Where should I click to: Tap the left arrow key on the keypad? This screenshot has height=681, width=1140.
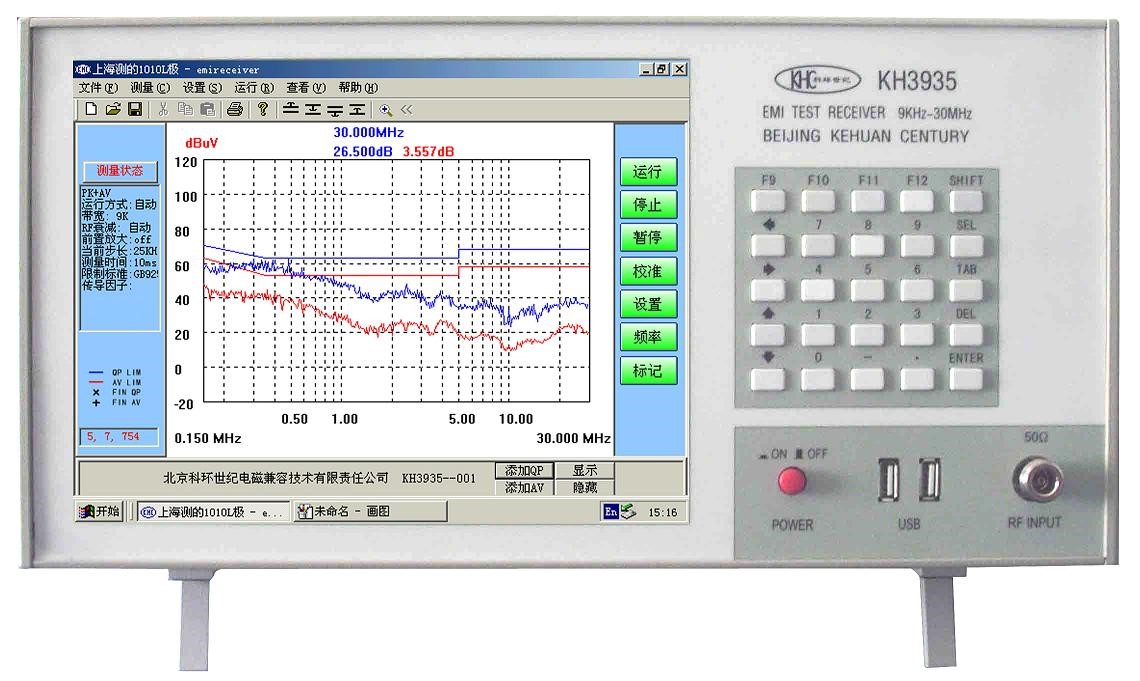[x=768, y=246]
